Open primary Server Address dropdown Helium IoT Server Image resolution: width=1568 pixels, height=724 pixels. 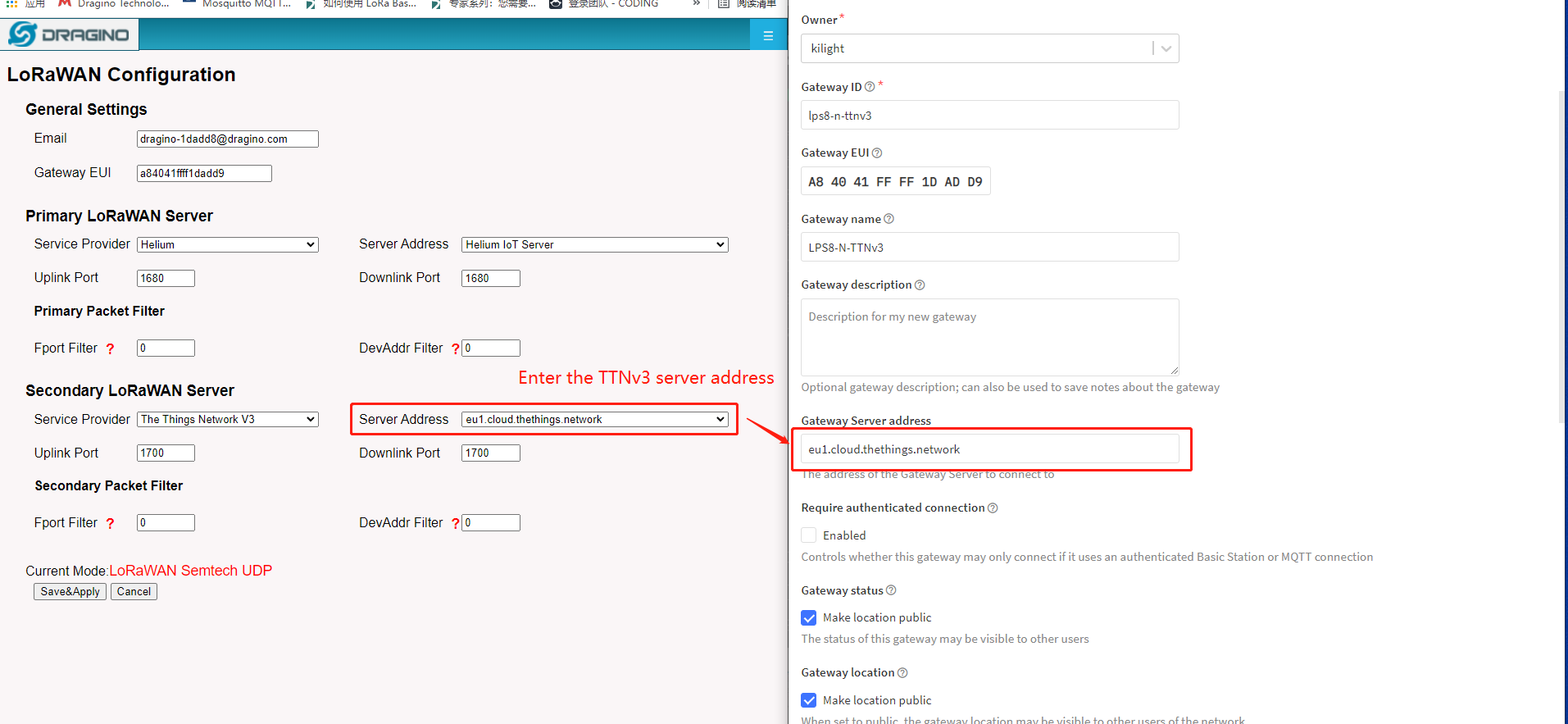(x=595, y=244)
